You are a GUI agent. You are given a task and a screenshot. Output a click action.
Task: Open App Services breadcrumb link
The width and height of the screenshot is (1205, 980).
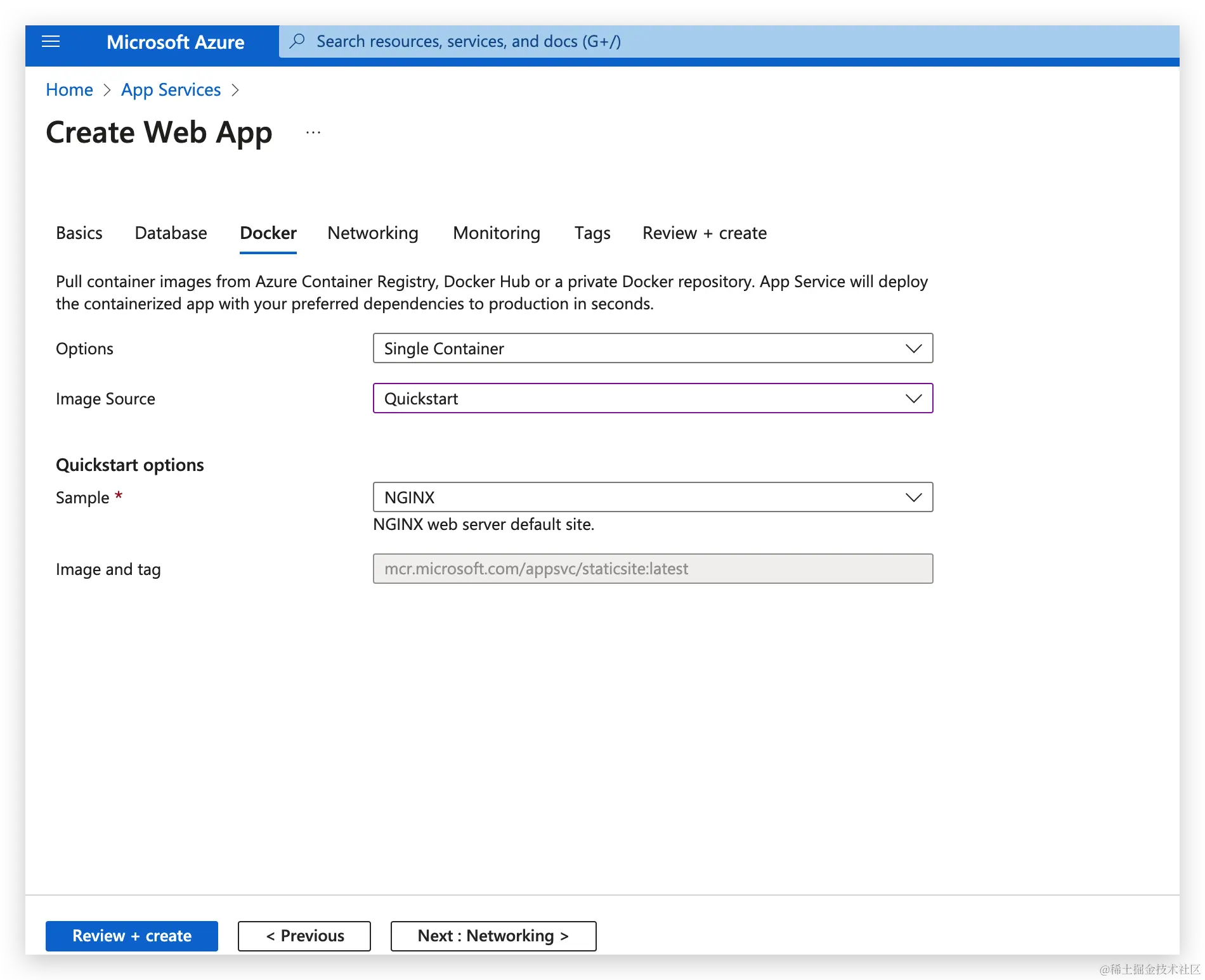point(171,90)
